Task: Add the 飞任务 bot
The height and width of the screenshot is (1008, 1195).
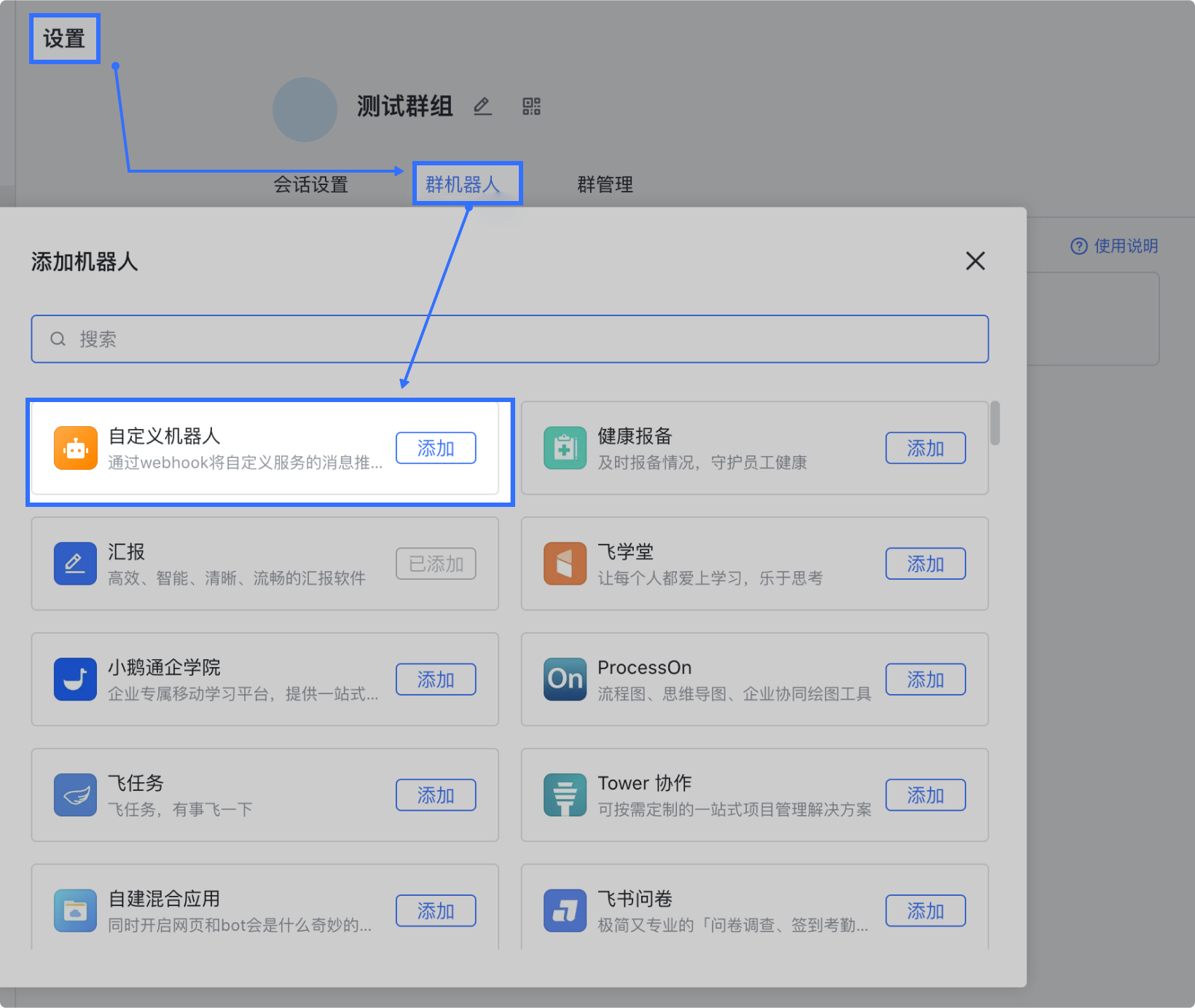Action: point(436,795)
